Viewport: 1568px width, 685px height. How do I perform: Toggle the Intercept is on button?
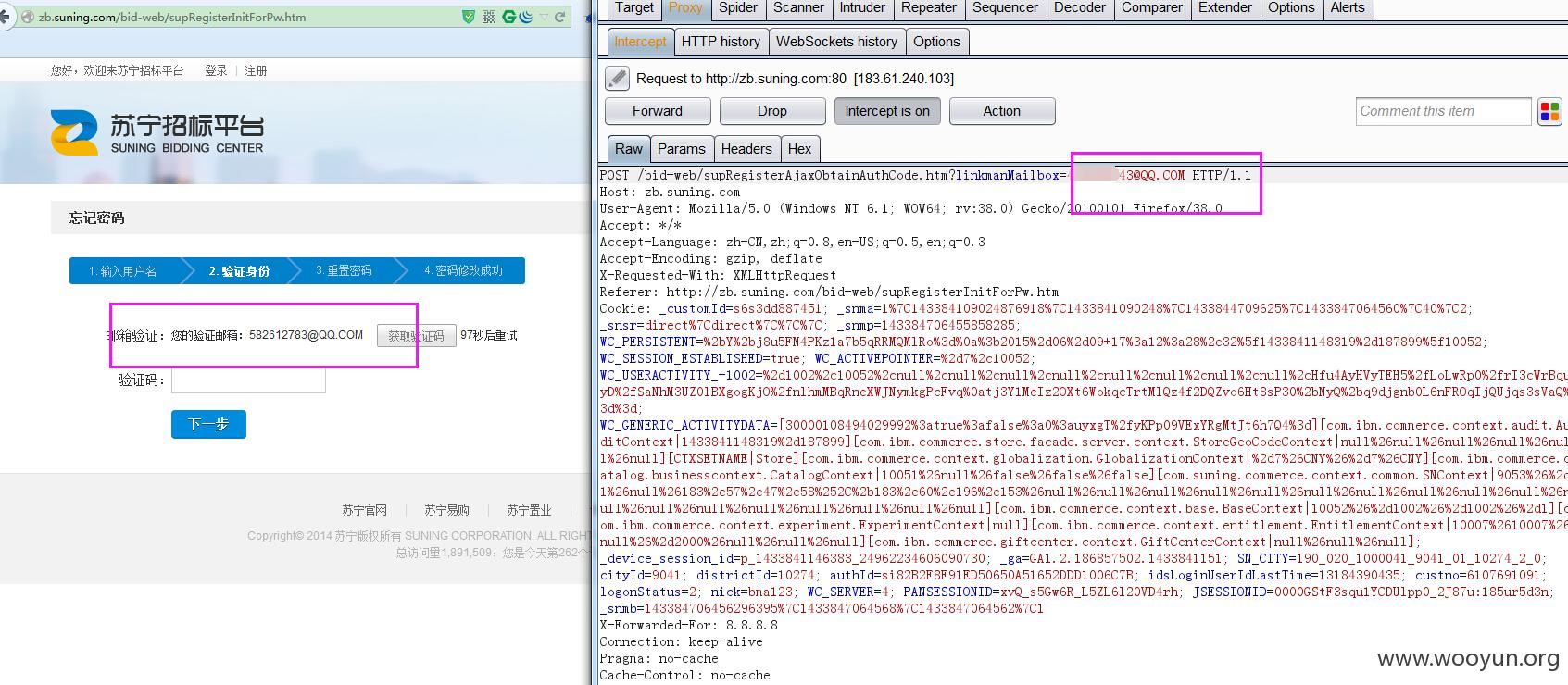pyautogui.click(x=887, y=111)
